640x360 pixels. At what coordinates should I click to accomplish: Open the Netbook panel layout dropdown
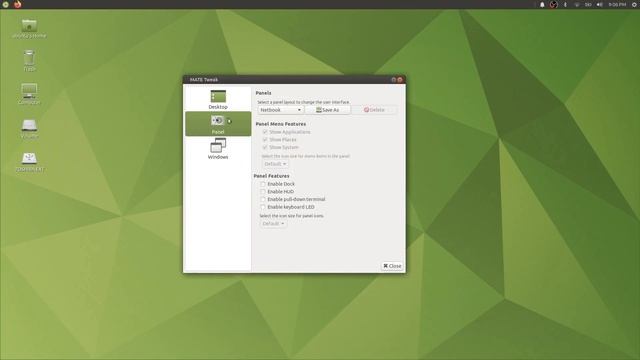click(280, 110)
